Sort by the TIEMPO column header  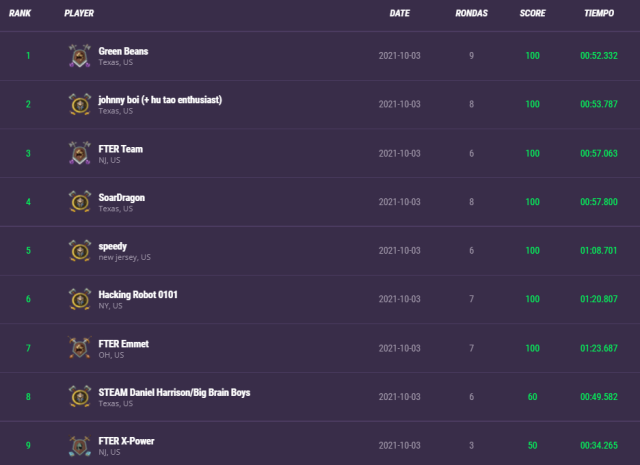[x=598, y=14]
